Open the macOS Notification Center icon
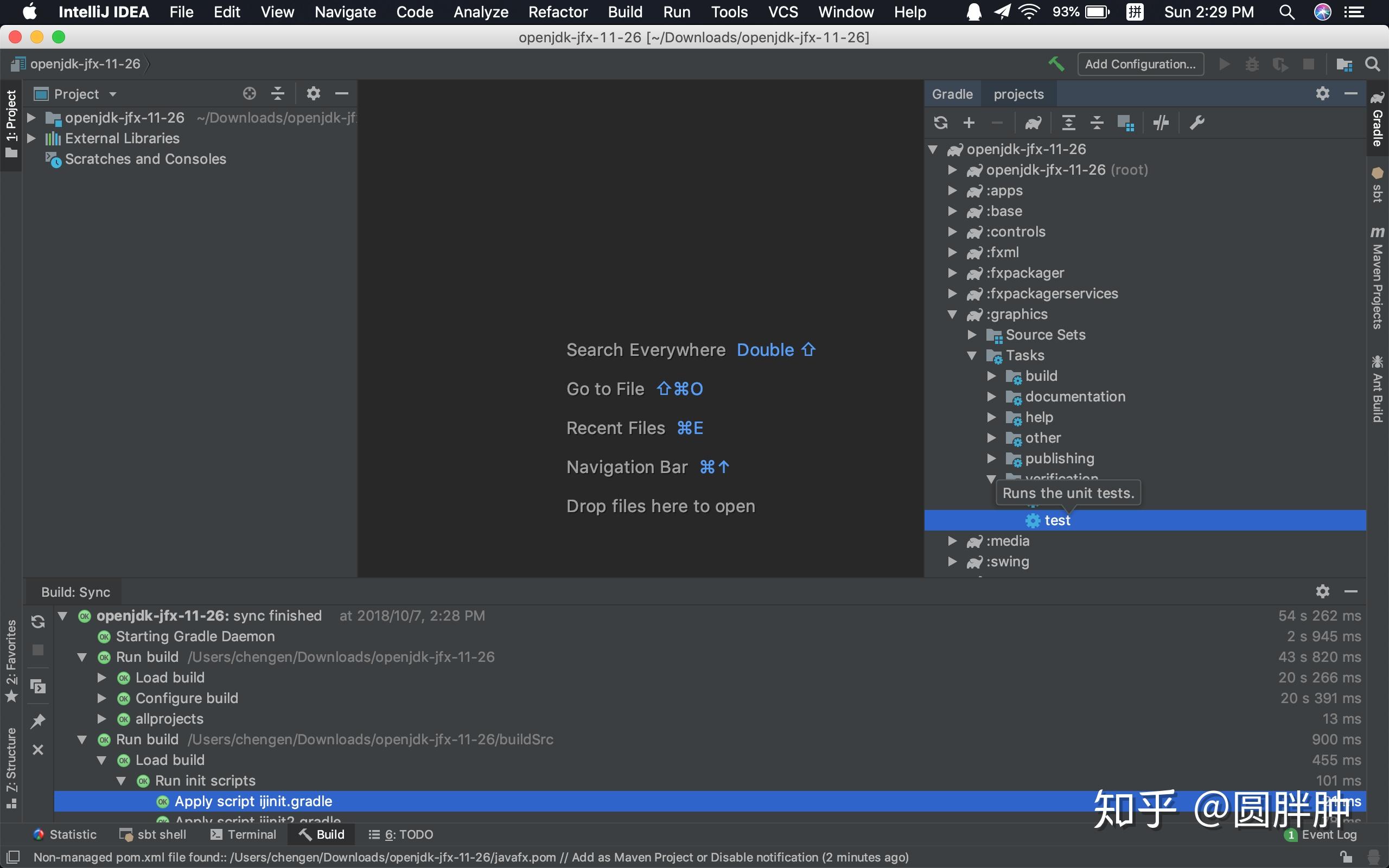 point(1355,12)
